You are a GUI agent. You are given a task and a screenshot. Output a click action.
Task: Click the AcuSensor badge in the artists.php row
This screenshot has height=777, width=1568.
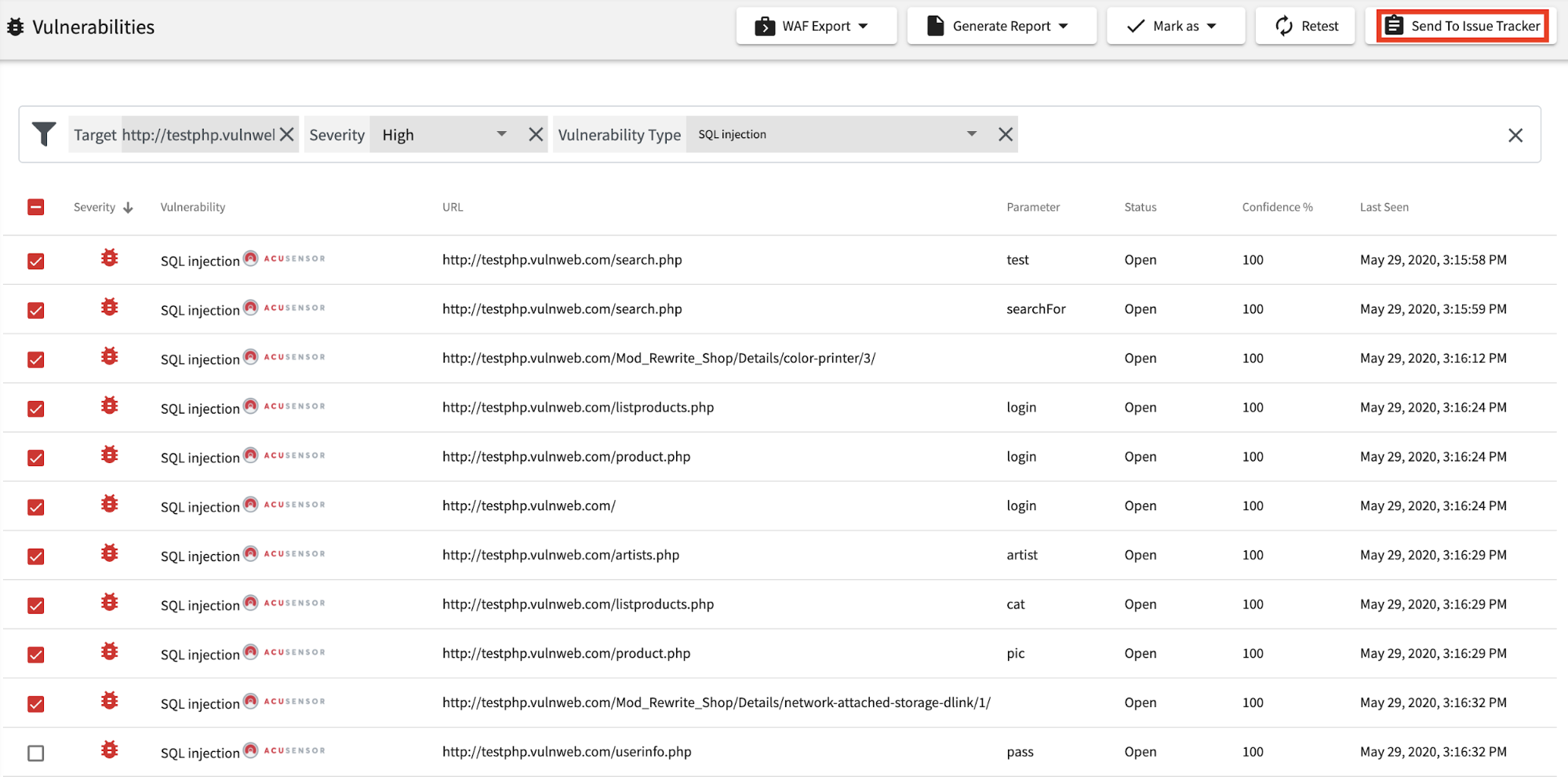tap(284, 553)
